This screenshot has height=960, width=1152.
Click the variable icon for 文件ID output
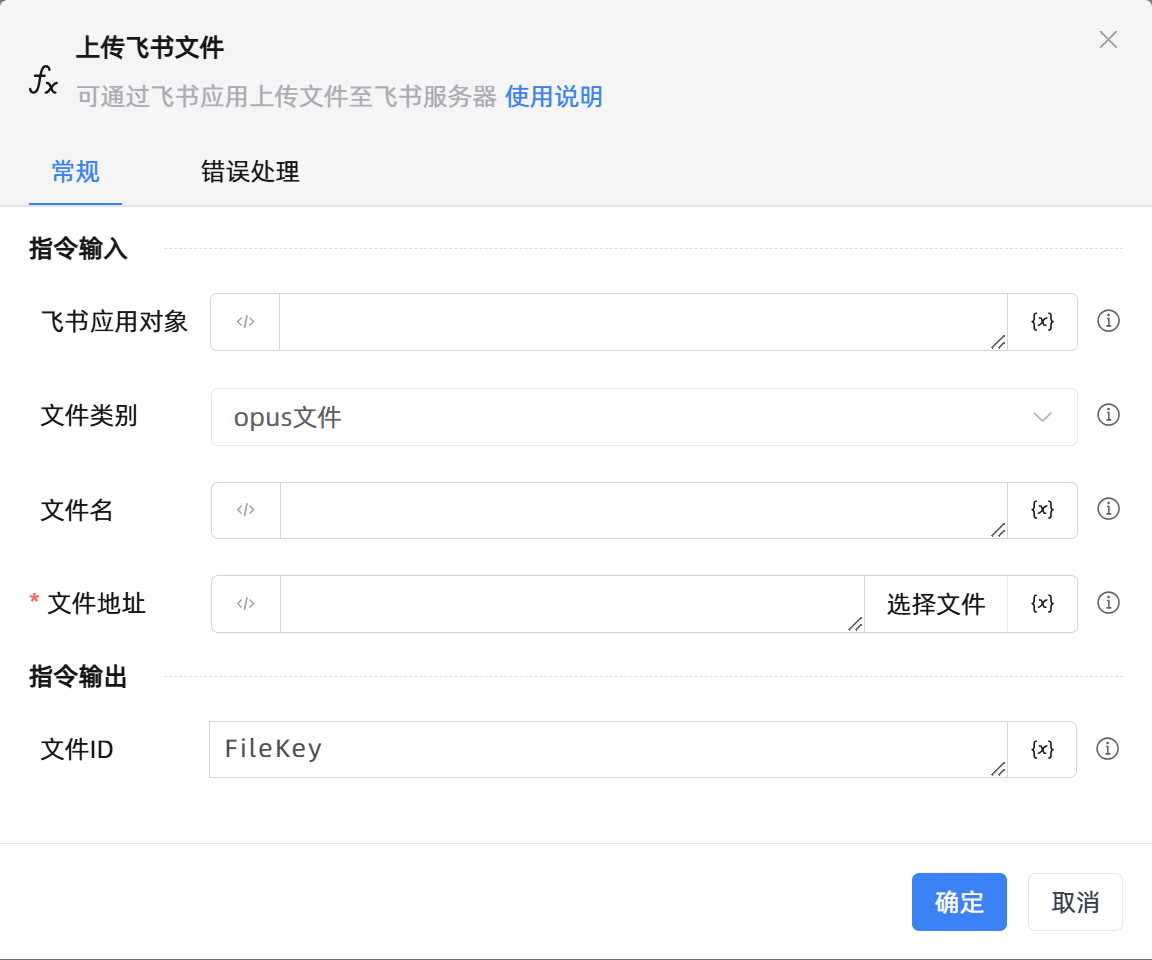point(1042,749)
